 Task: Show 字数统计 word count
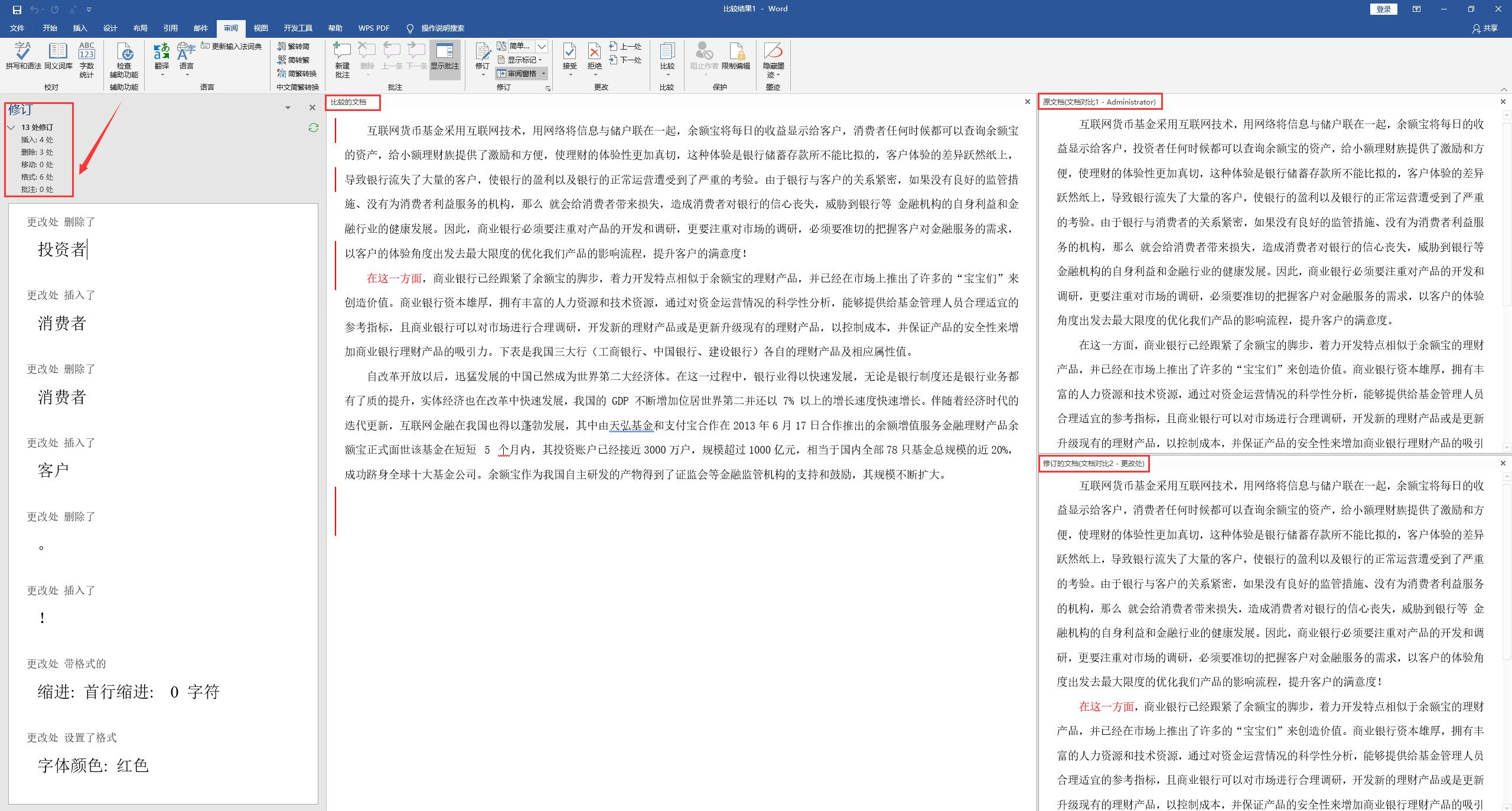(x=86, y=58)
